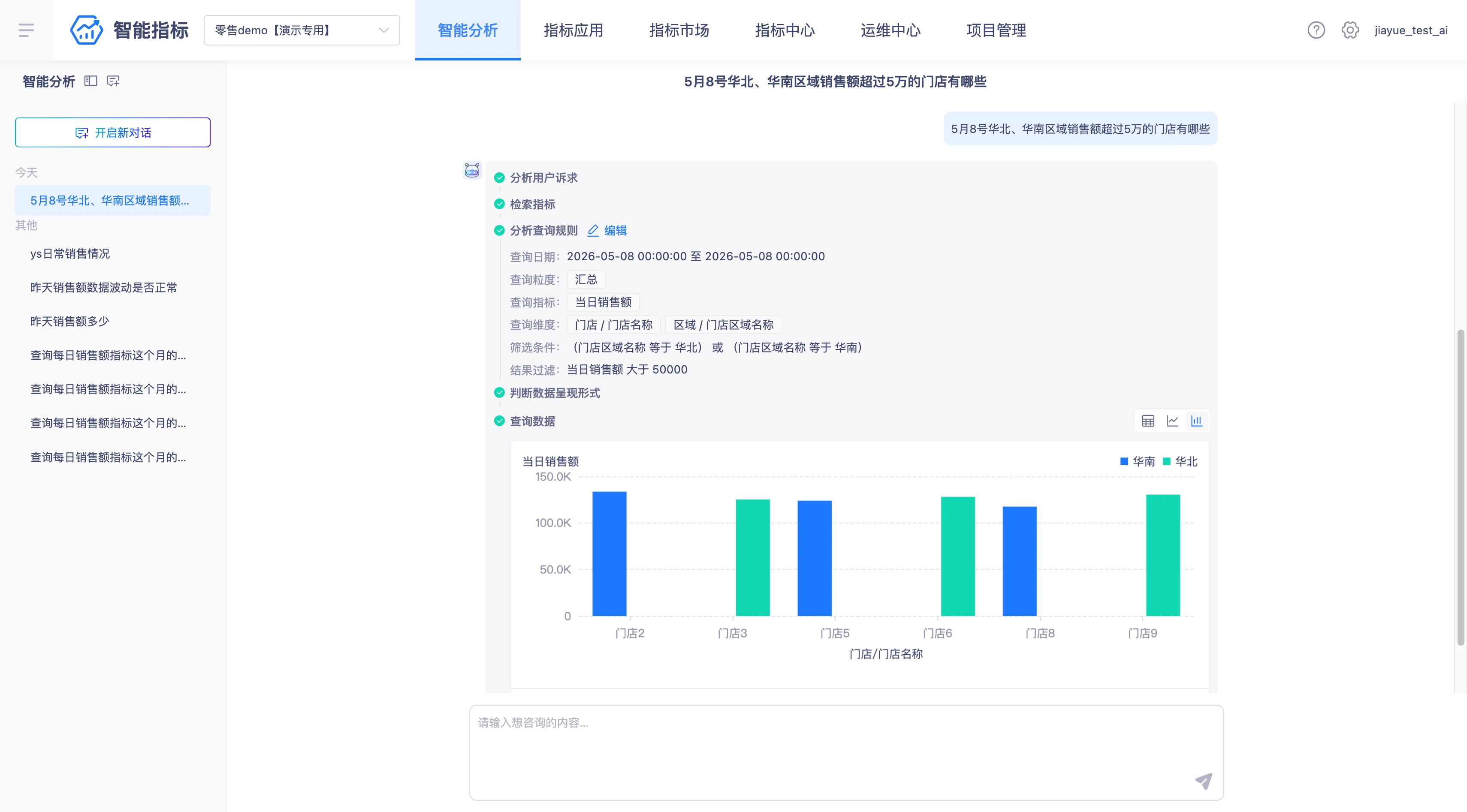The height and width of the screenshot is (812, 1467).
Task: Click green check next to 分析用户诉求
Action: (499, 177)
